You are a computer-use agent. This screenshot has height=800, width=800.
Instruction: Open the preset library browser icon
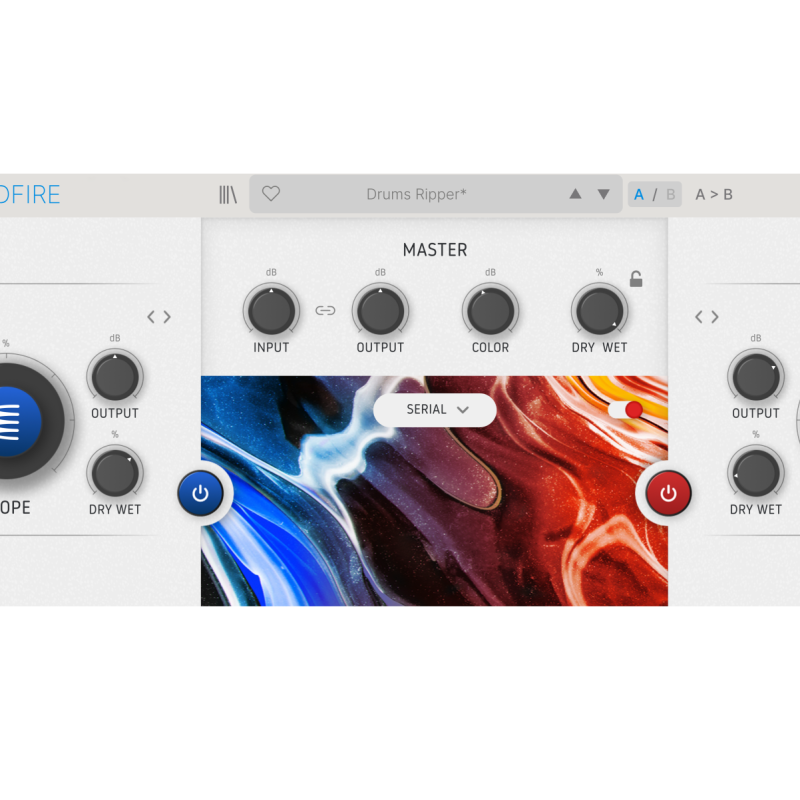[x=228, y=194]
